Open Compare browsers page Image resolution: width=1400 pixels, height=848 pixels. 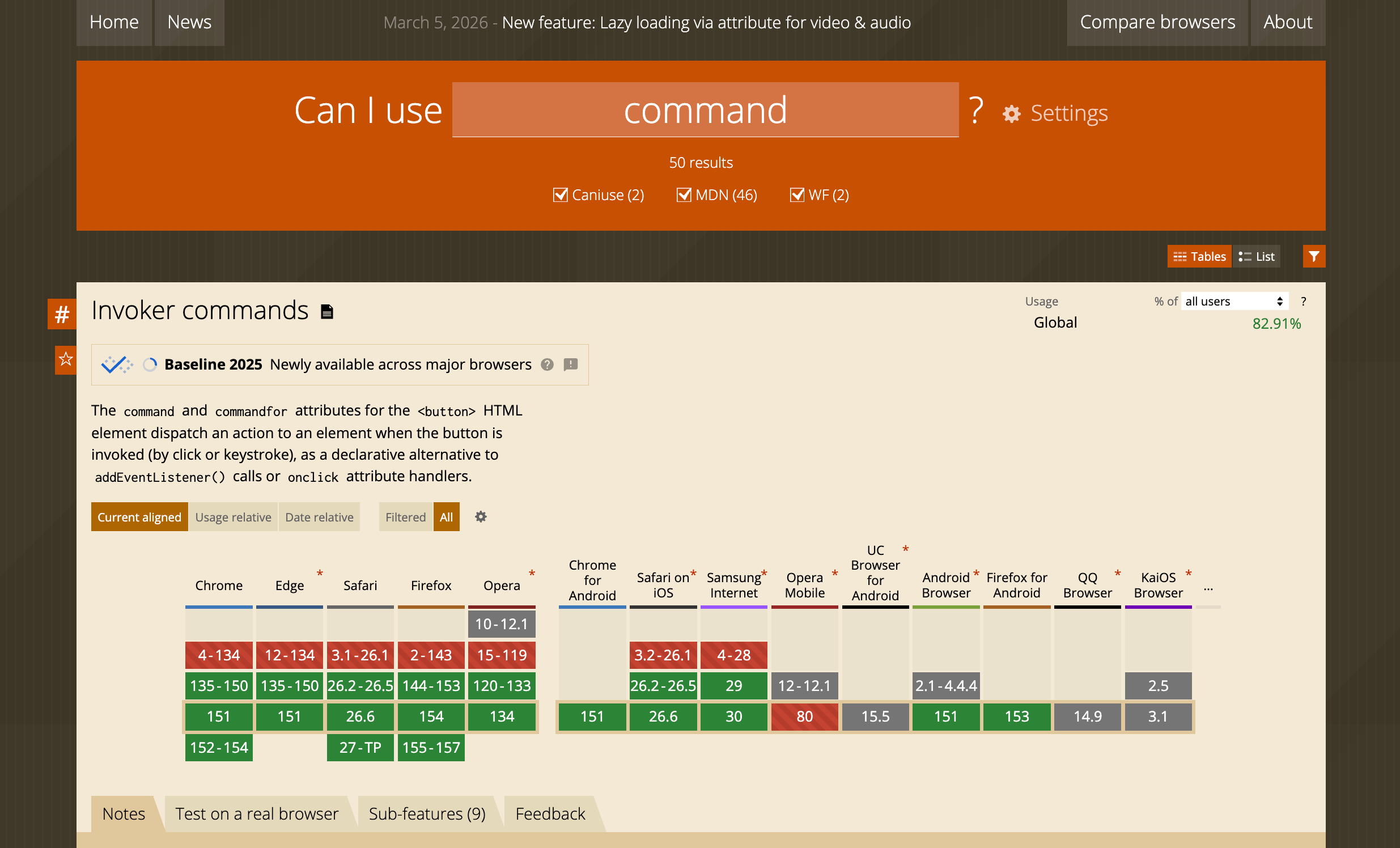1157,22
